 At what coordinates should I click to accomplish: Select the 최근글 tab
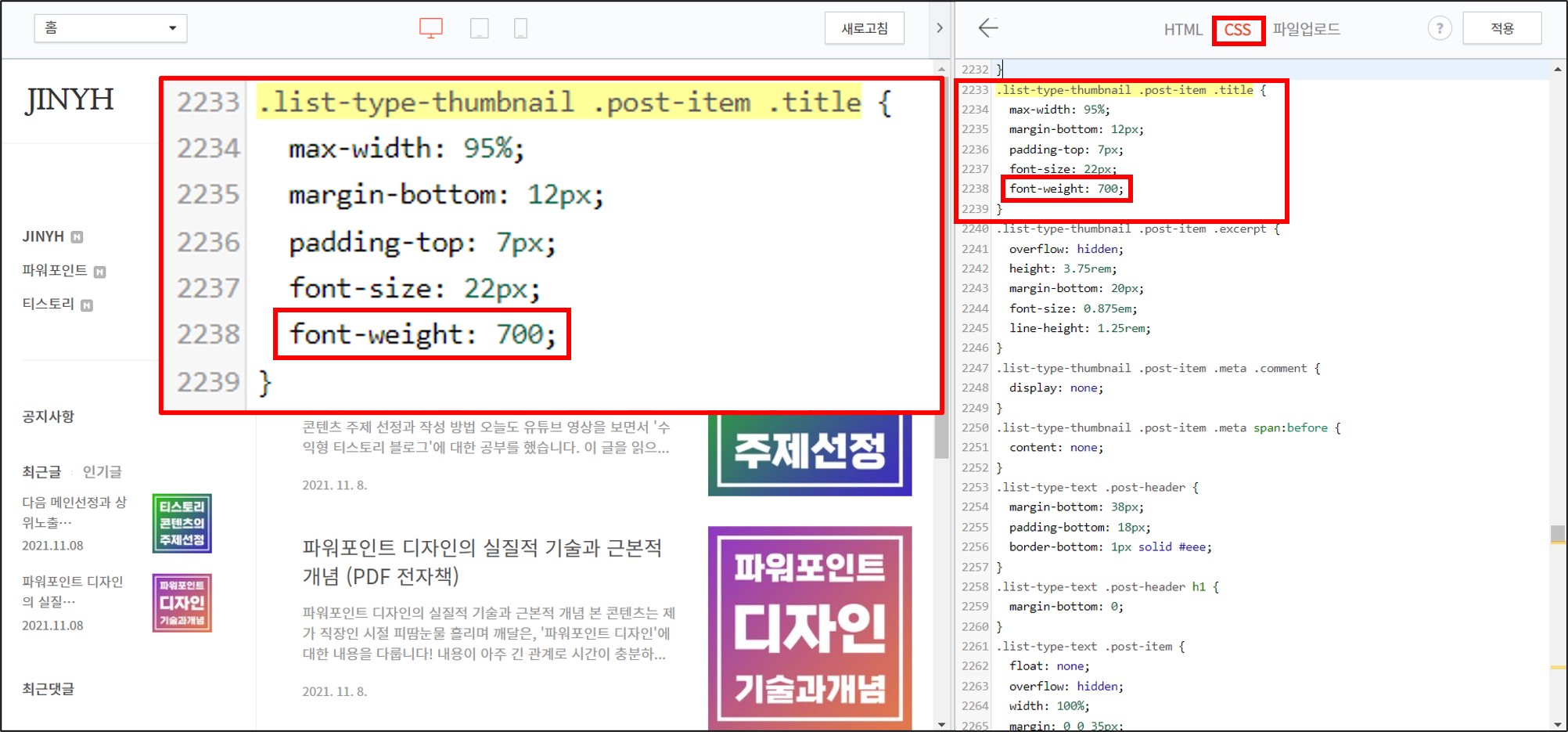click(x=41, y=471)
